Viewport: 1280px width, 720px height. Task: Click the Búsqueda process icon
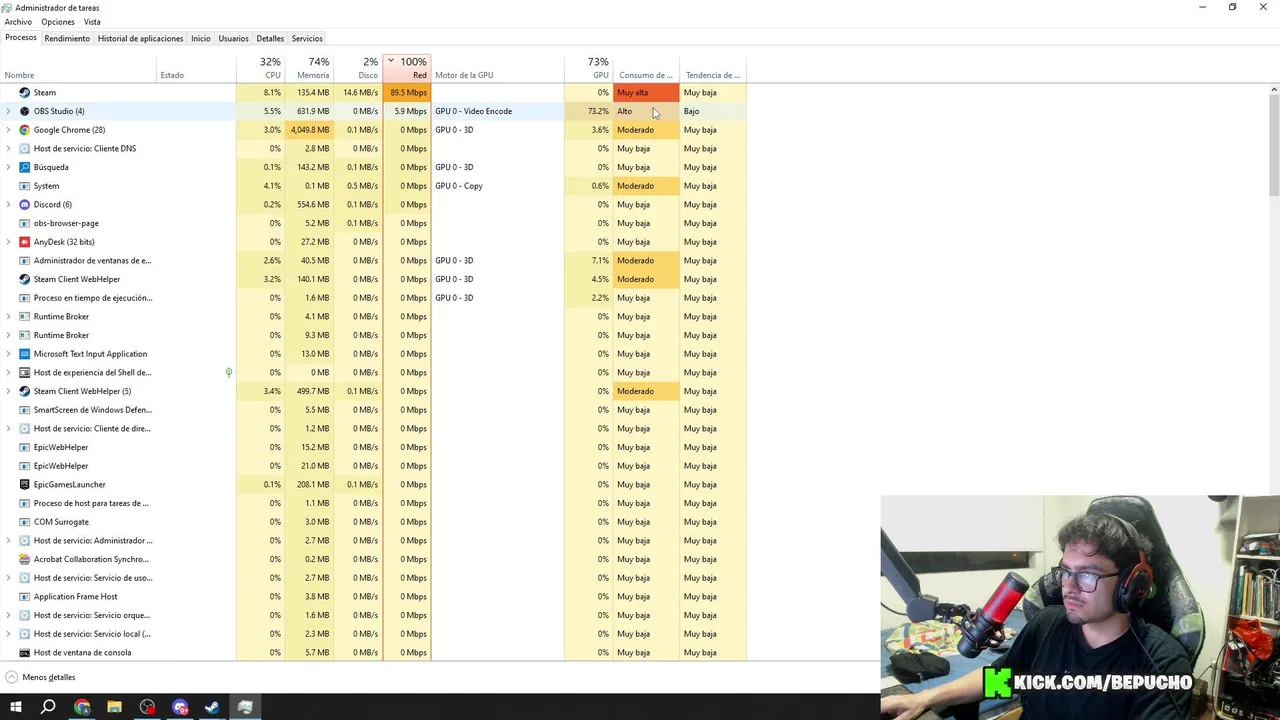[x=25, y=167]
